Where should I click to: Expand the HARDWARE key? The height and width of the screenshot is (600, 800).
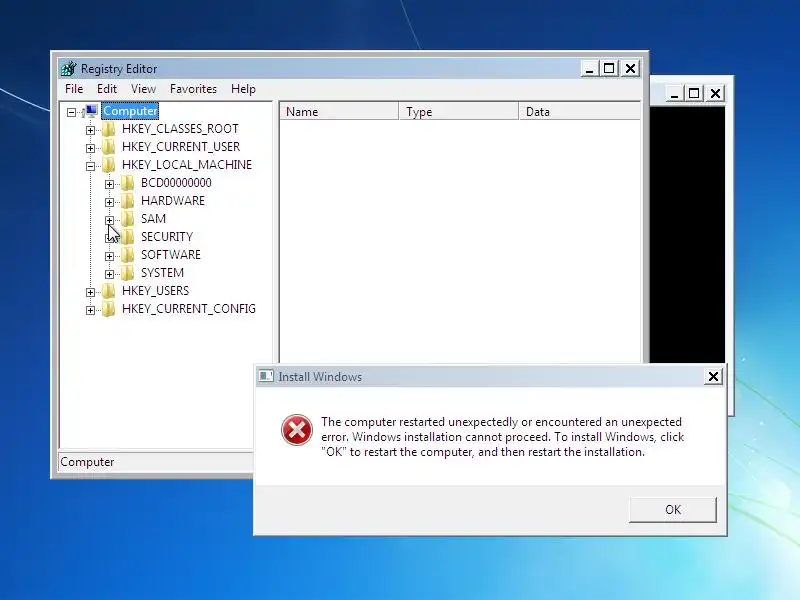pyautogui.click(x=109, y=202)
